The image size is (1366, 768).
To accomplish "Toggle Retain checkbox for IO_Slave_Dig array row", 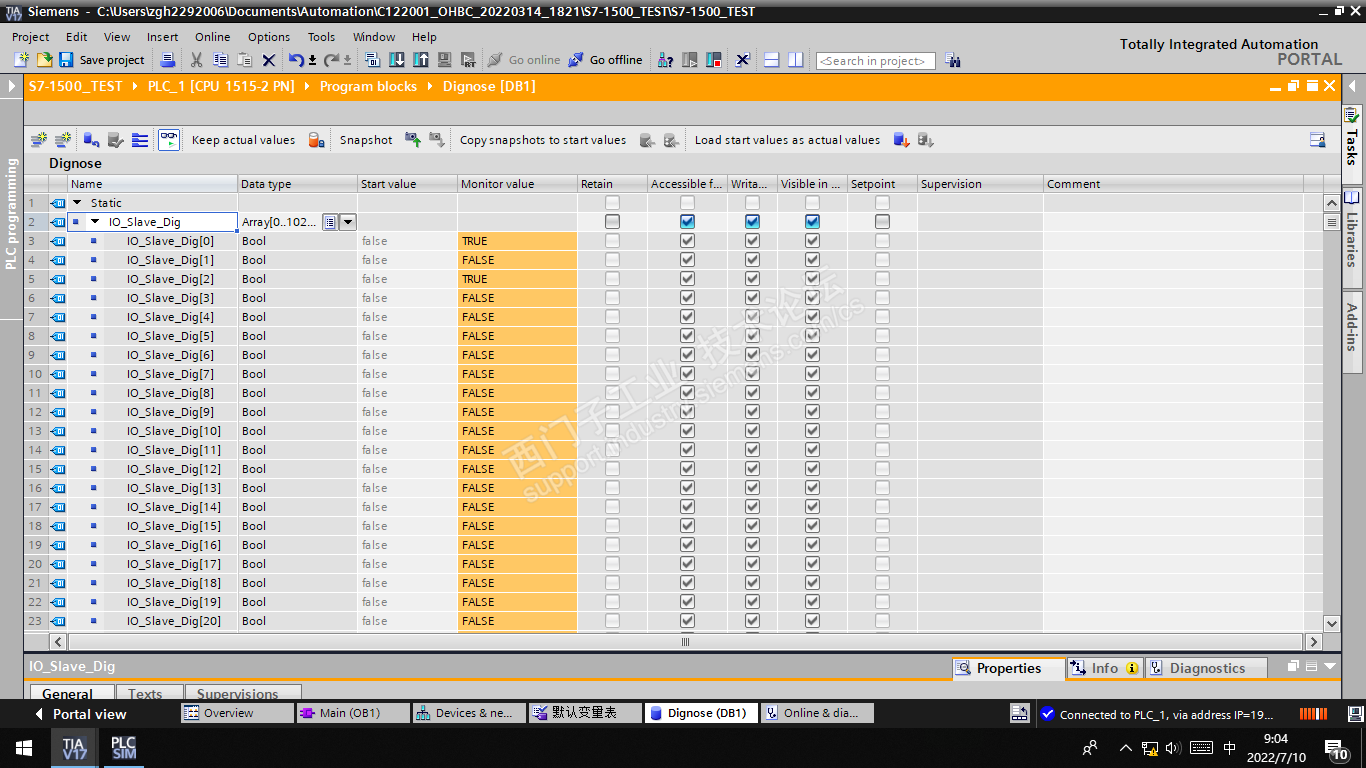I will pyautogui.click(x=612, y=222).
